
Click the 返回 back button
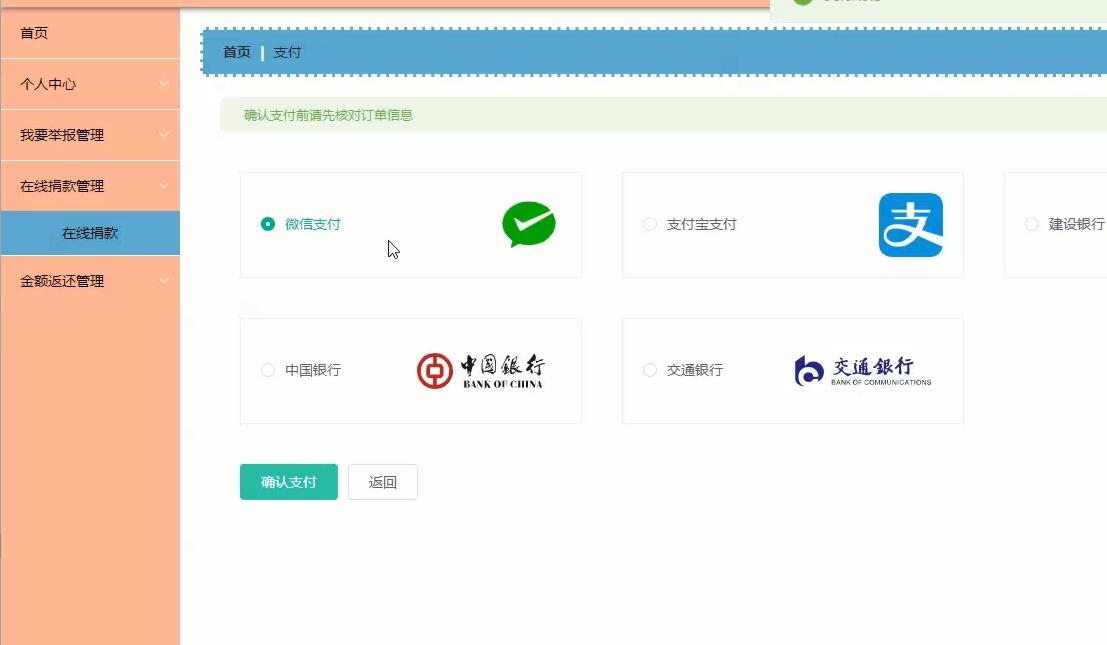pyautogui.click(x=382, y=481)
